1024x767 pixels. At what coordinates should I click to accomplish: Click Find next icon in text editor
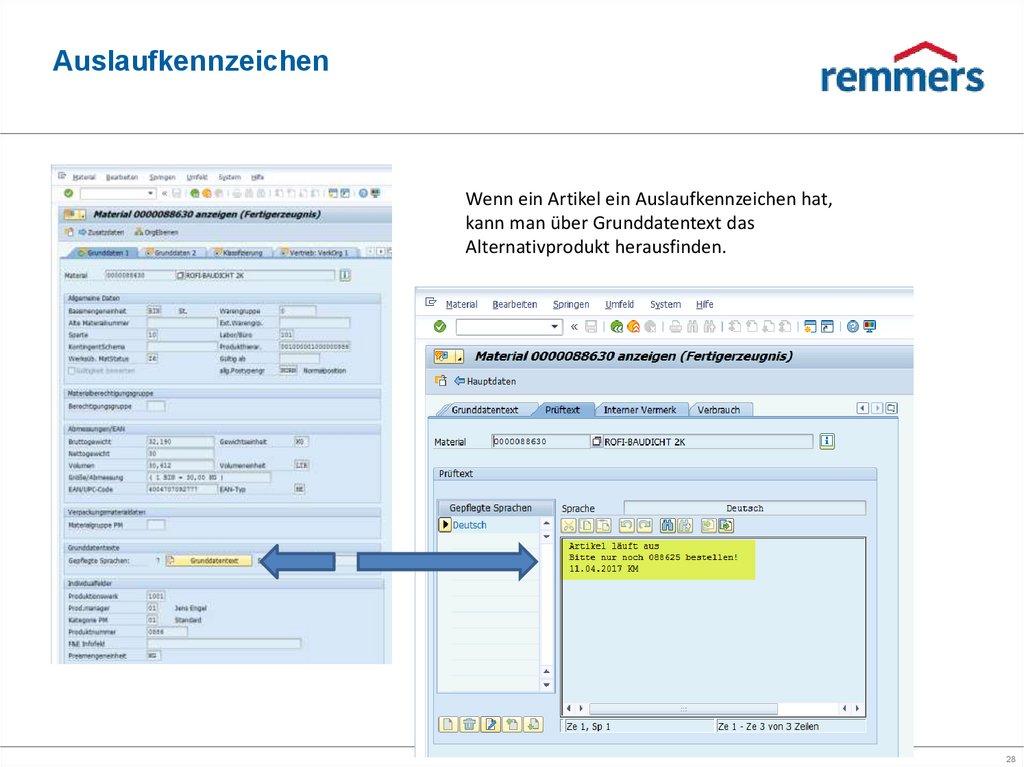click(685, 525)
